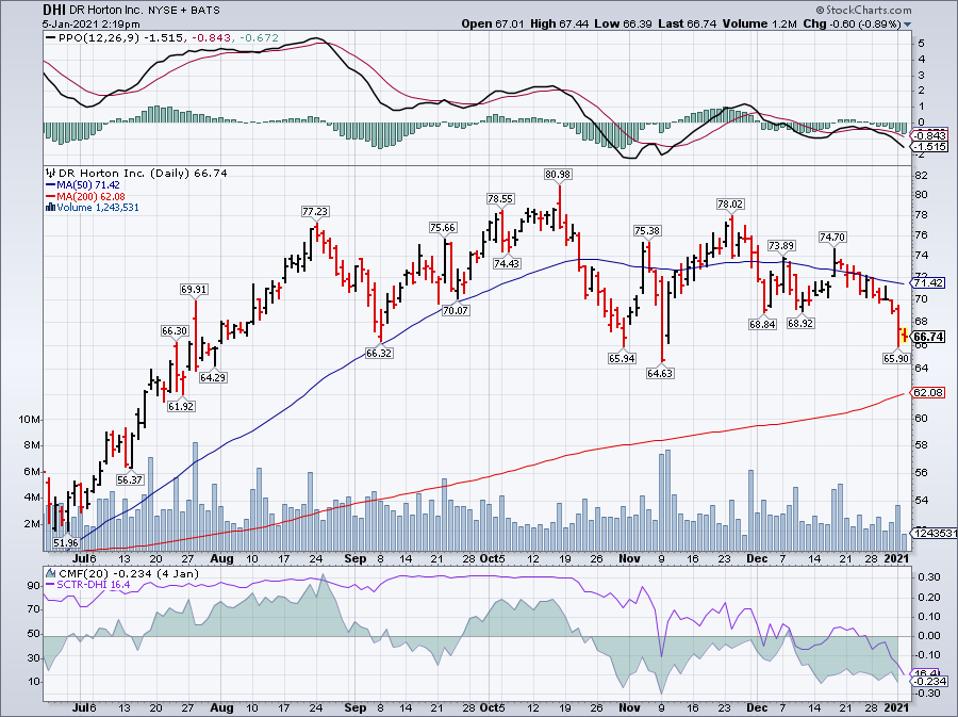Click the 74.70 price marker
Screen dimensions: 958x717
tap(832, 237)
